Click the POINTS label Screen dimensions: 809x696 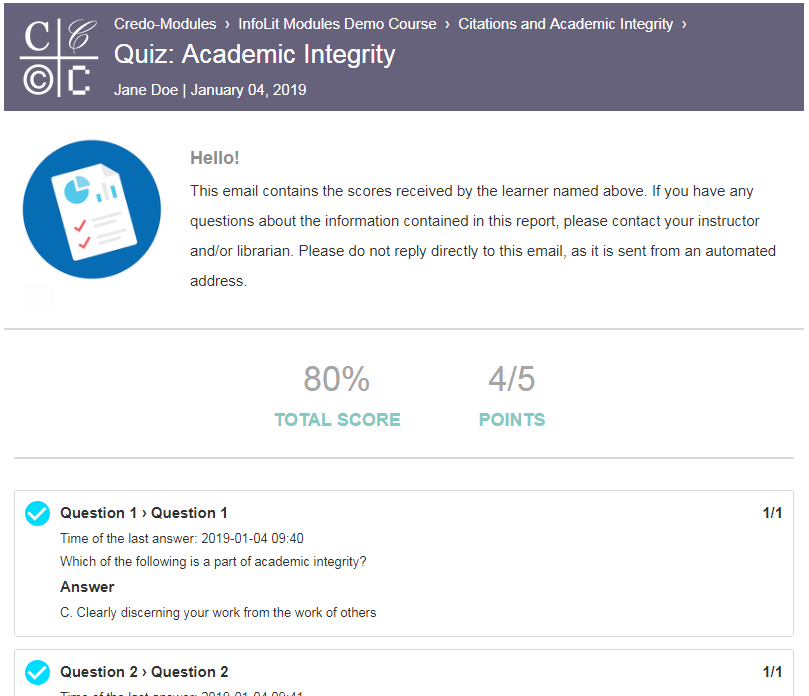tap(512, 419)
